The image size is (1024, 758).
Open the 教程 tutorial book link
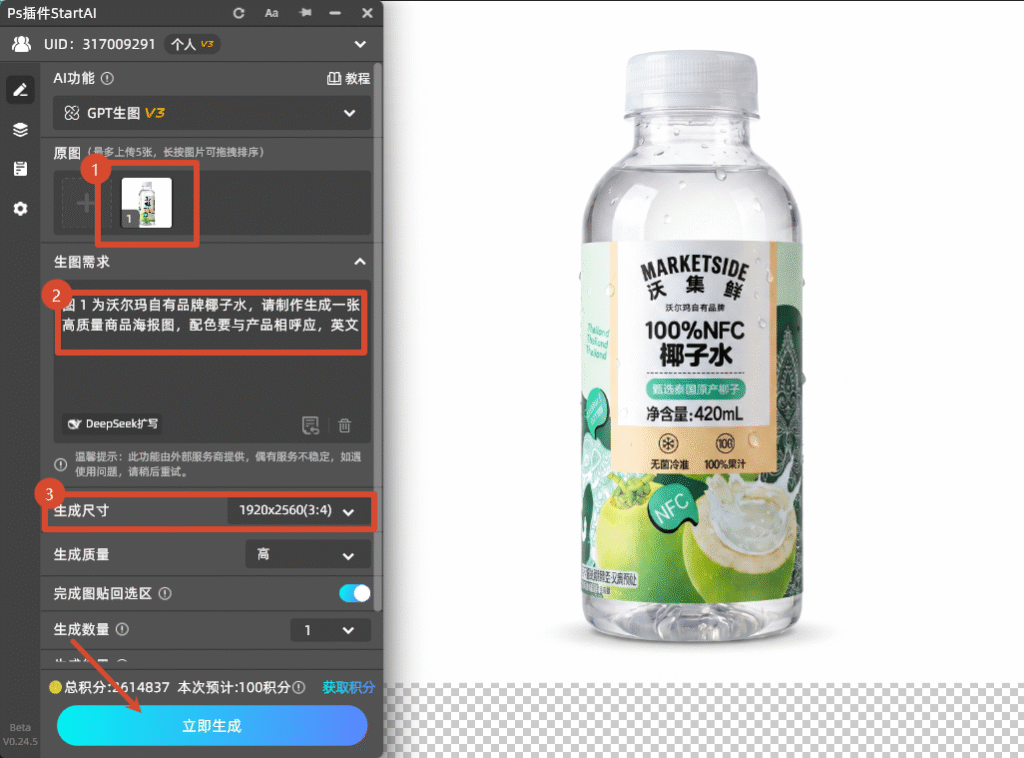(x=348, y=78)
